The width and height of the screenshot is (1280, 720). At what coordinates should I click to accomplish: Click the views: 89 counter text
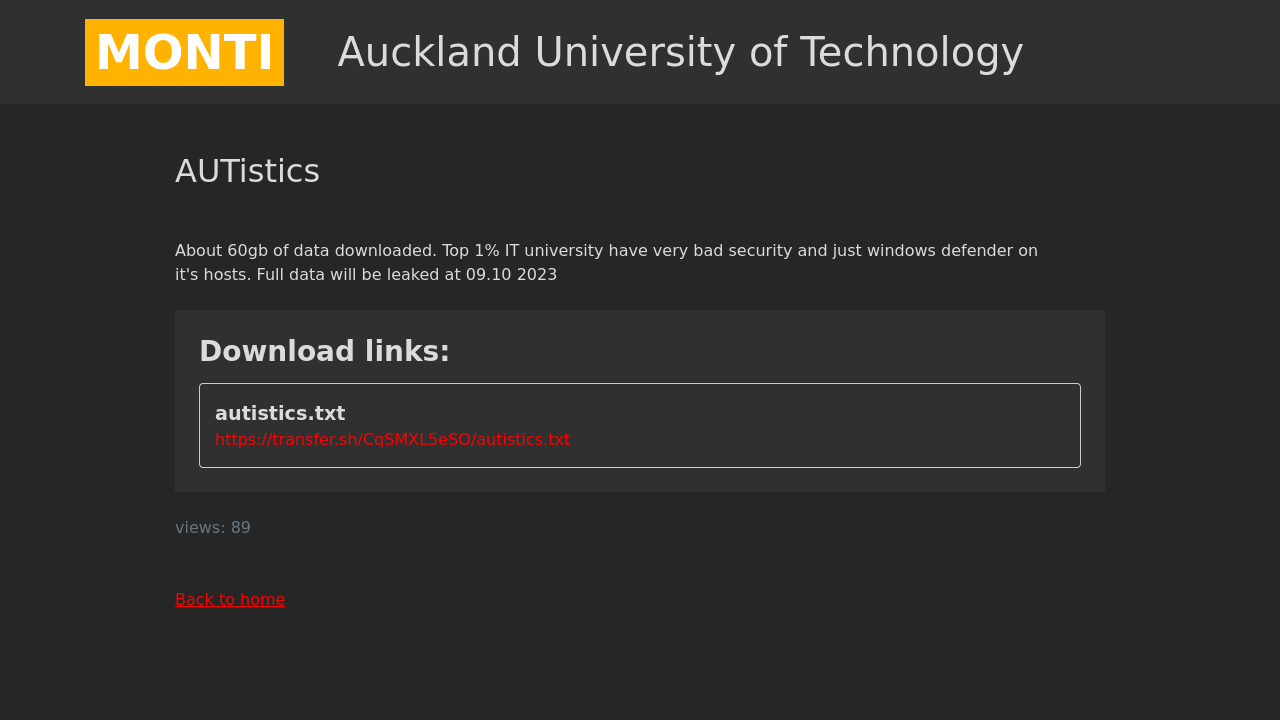213,528
